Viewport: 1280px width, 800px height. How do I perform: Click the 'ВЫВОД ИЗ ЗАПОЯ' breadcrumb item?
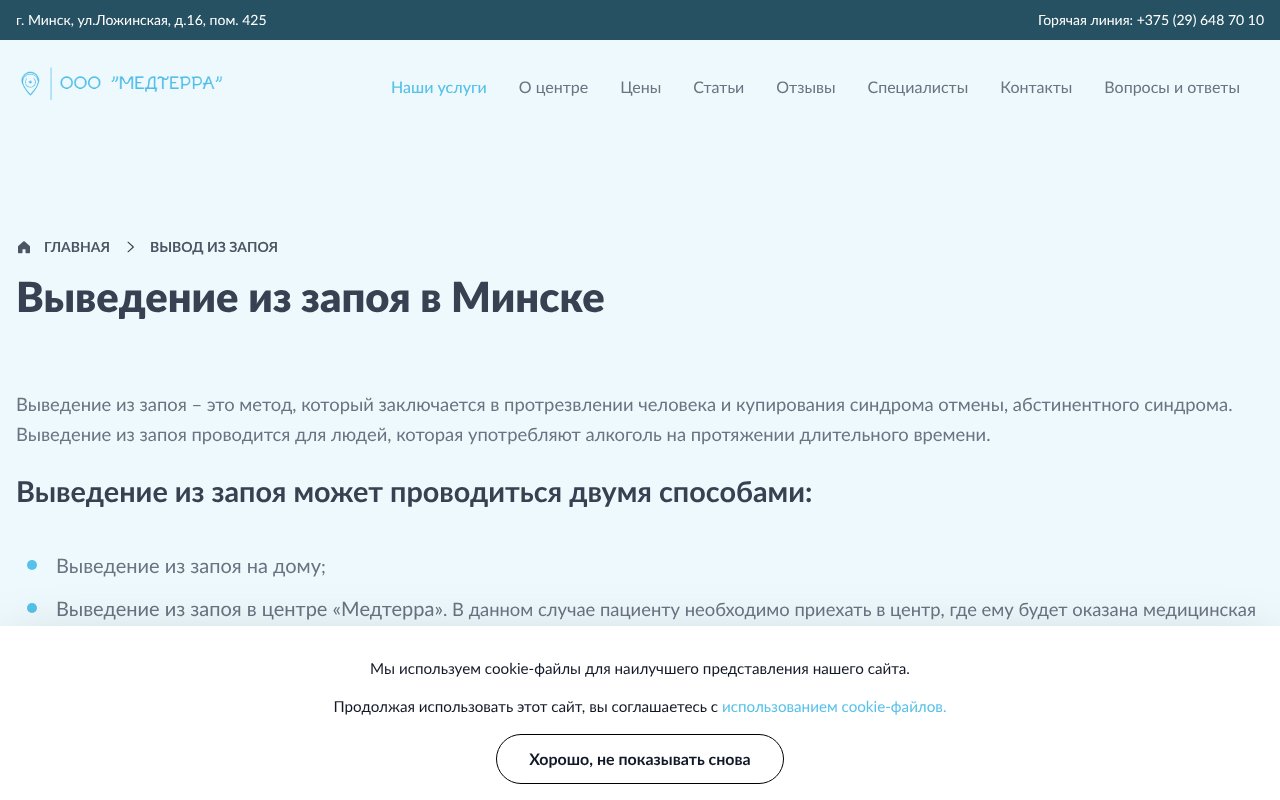click(x=214, y=246)
